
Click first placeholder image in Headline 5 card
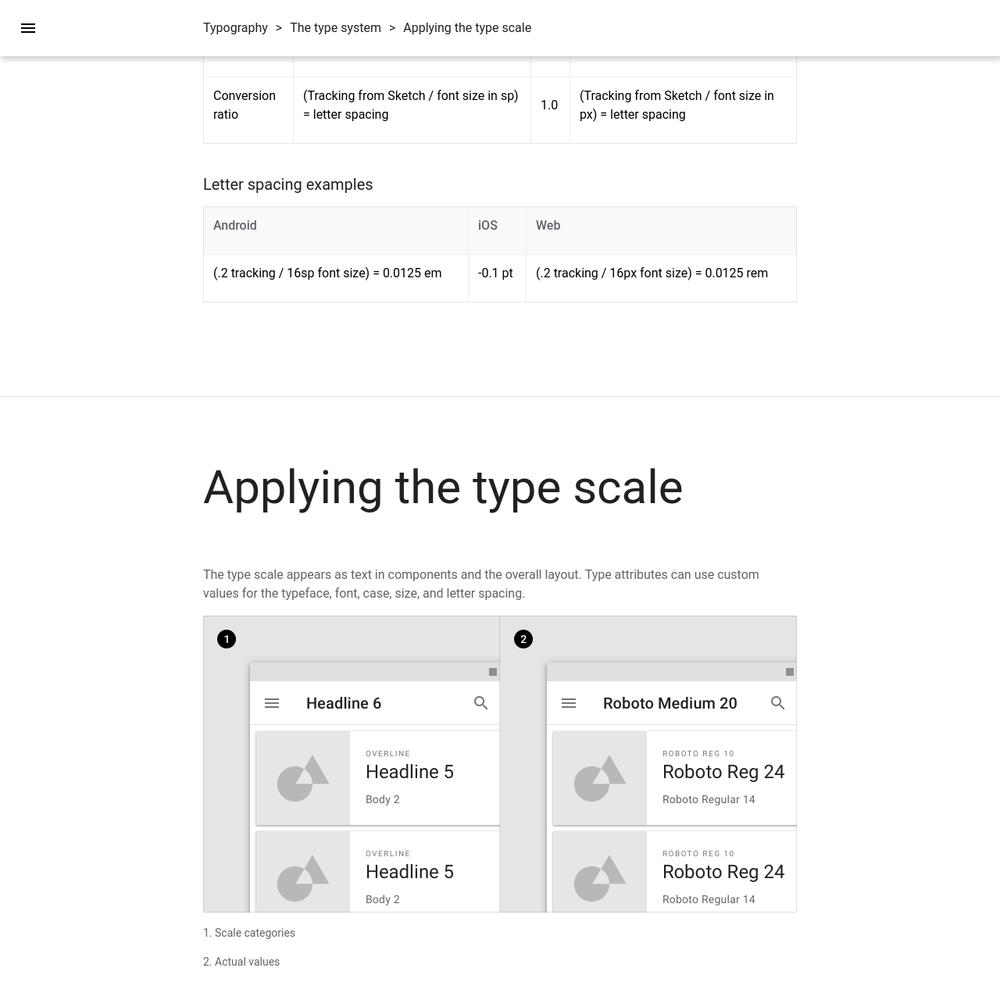pos(303,778)
